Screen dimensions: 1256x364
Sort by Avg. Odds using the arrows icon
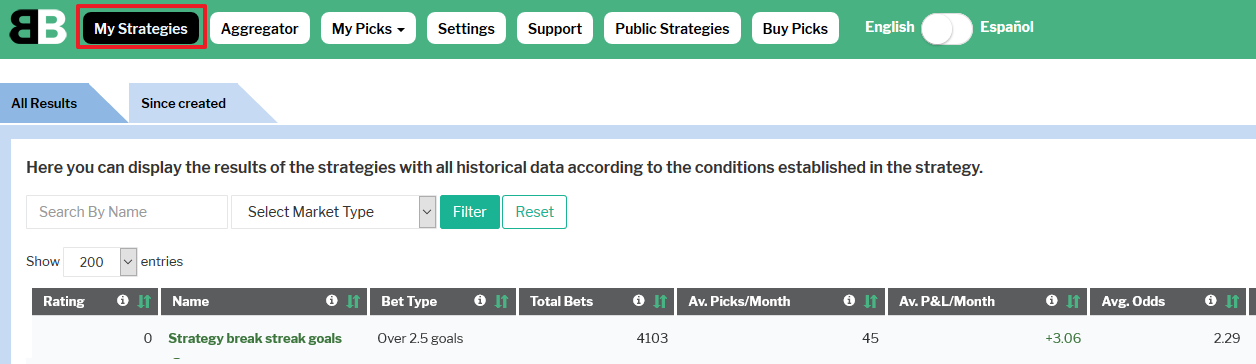coord(1232,301)
